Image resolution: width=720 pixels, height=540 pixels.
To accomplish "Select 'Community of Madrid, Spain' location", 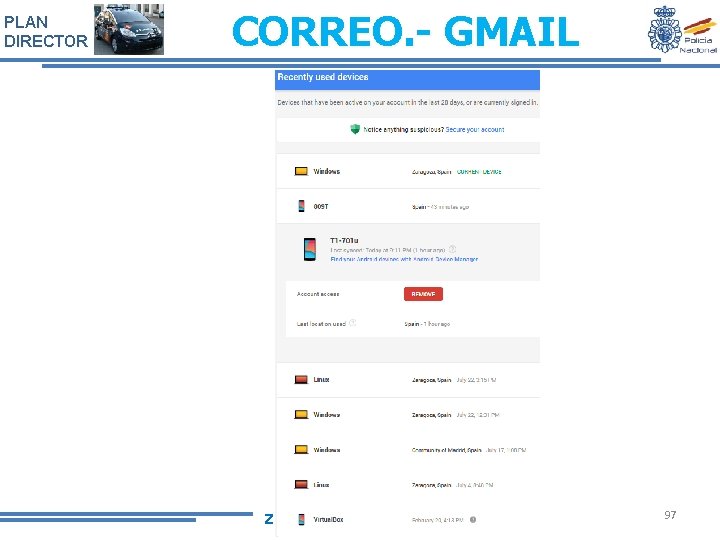I will click(446, 450).
